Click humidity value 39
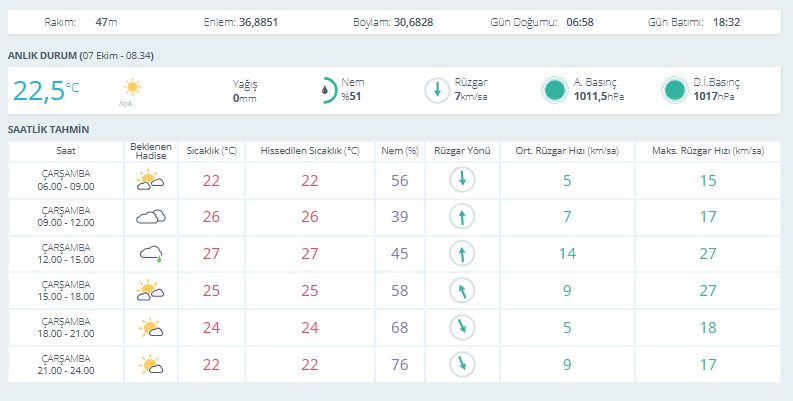Viewport: 793px width, 401px height. 400,217
